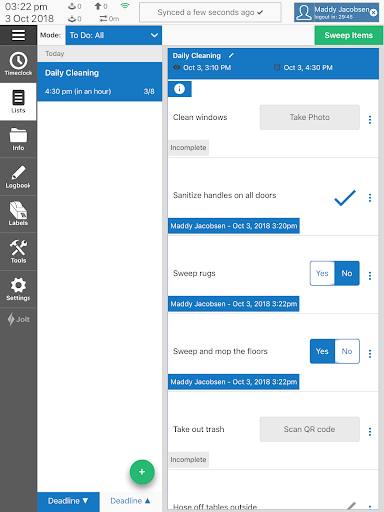The image size is (384, 512).
Task: Log out with the X next to Maddy Jacobsen
Action: pos(374,12)
